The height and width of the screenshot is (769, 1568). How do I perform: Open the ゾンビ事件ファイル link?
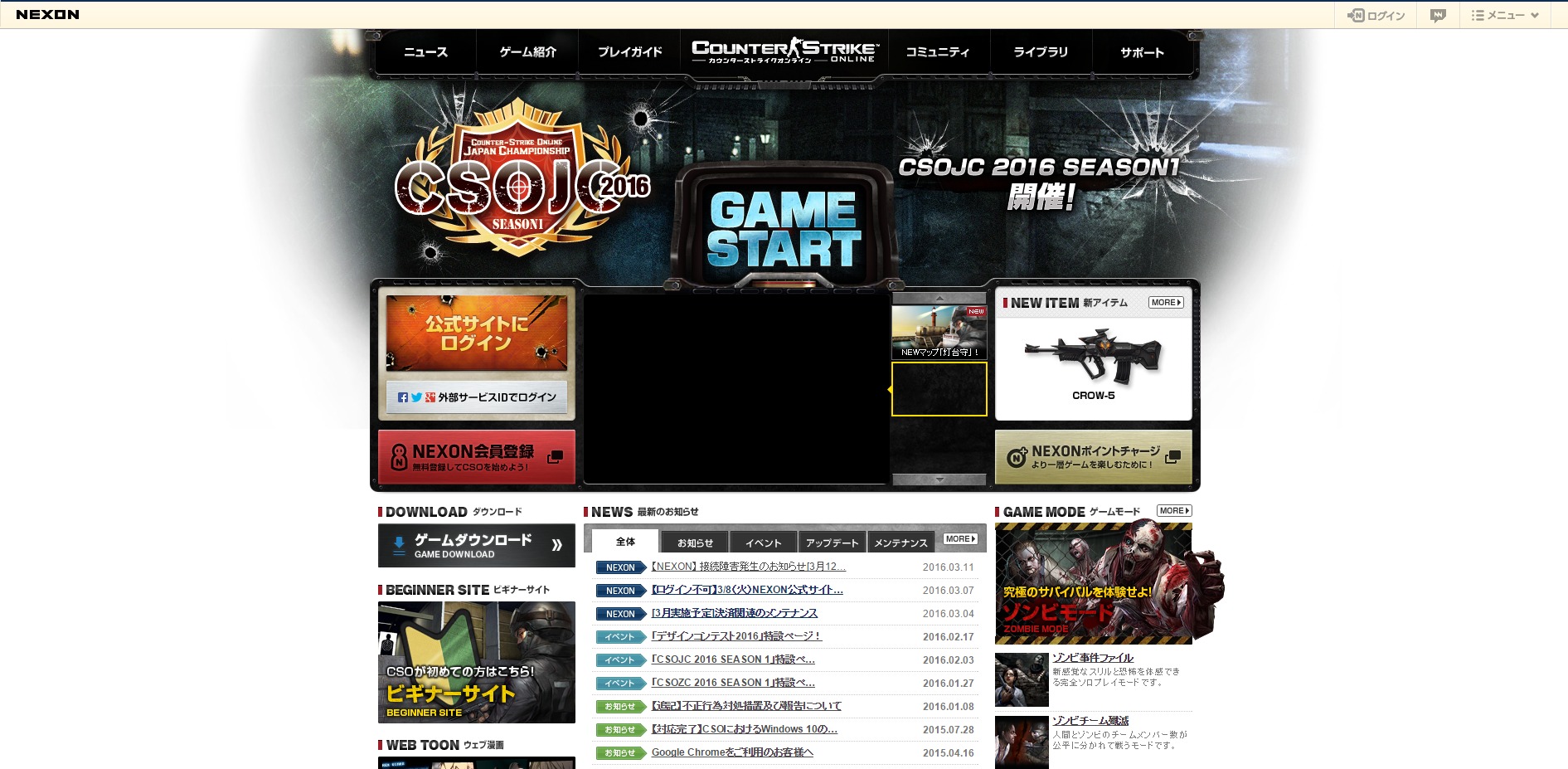(1093, 658)
